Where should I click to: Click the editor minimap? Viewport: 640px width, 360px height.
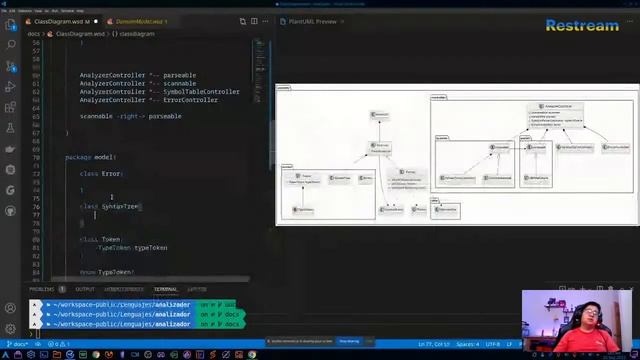tap(260, 71)
